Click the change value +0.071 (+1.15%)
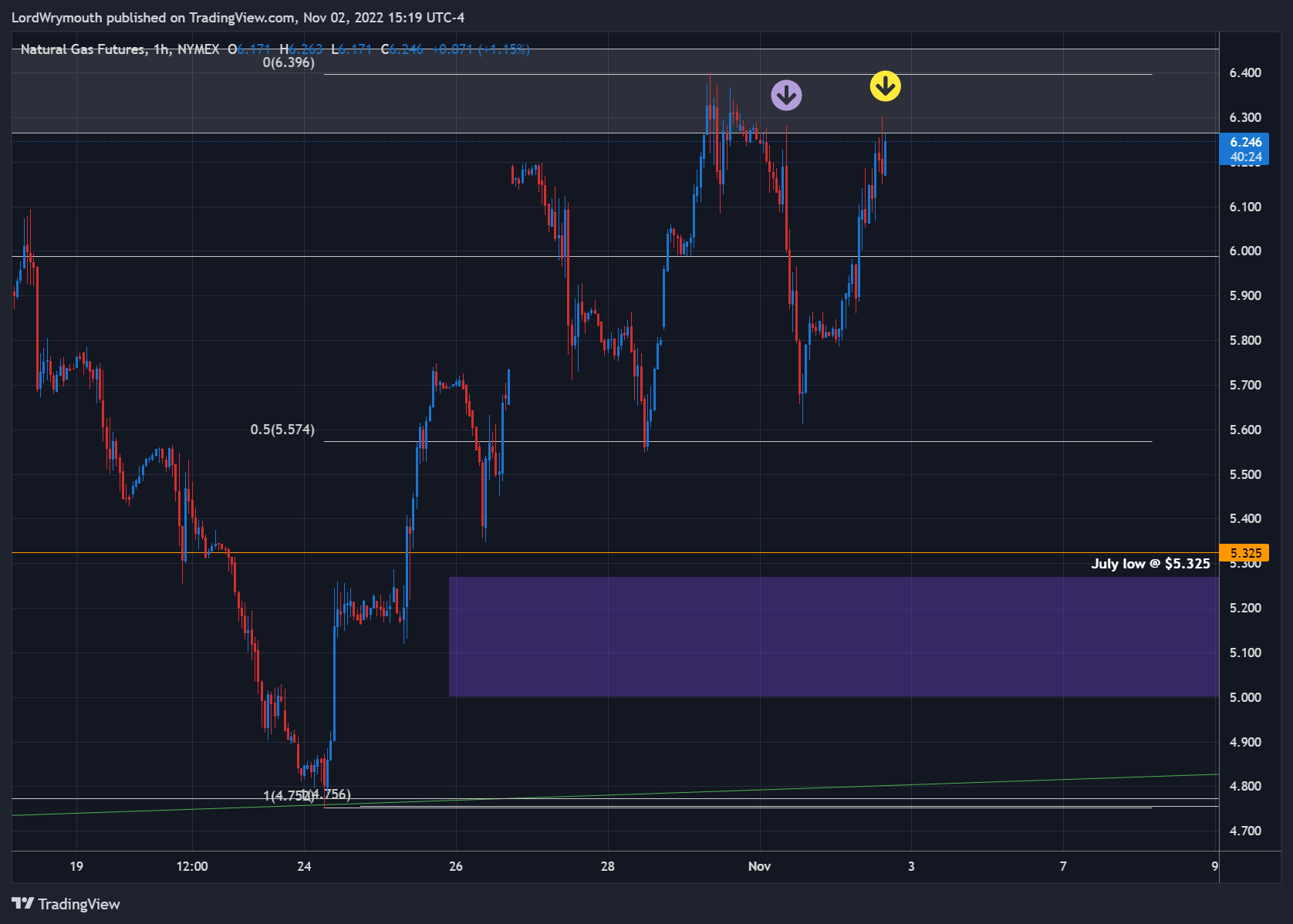Viewport: 1293px width, 924px height. 481,49
